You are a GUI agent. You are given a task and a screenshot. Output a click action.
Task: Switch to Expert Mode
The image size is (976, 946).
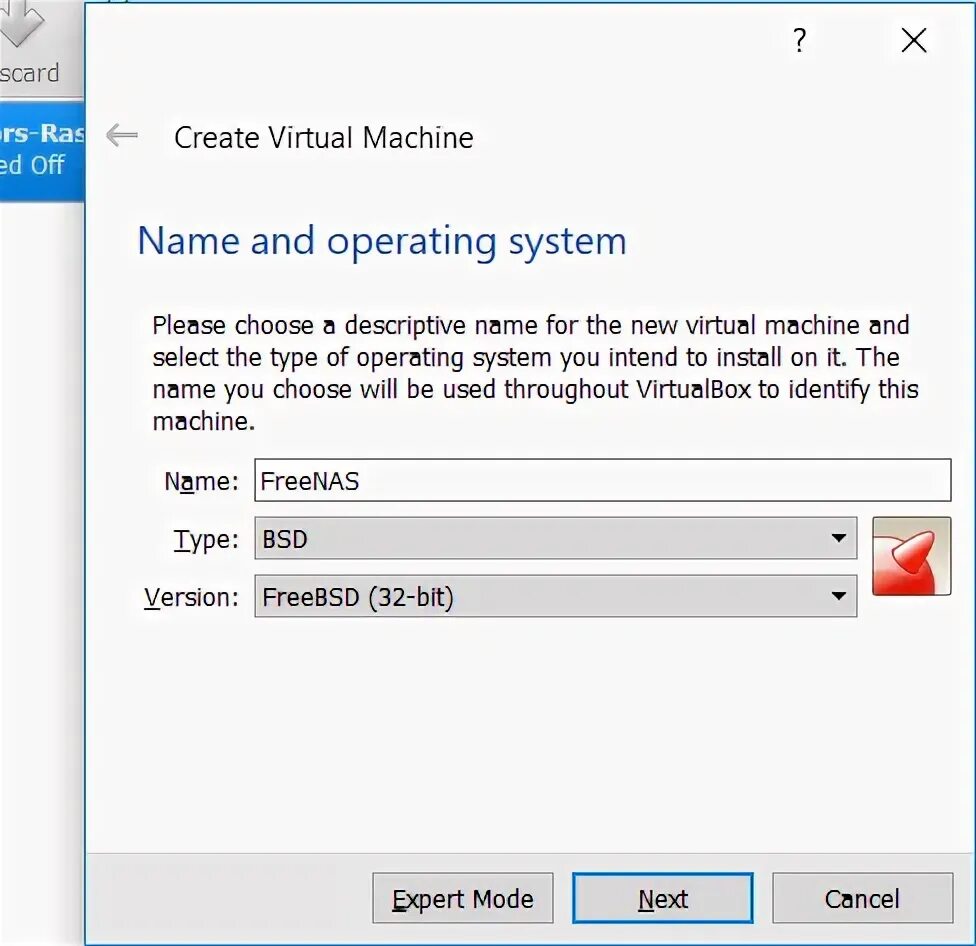462,898
